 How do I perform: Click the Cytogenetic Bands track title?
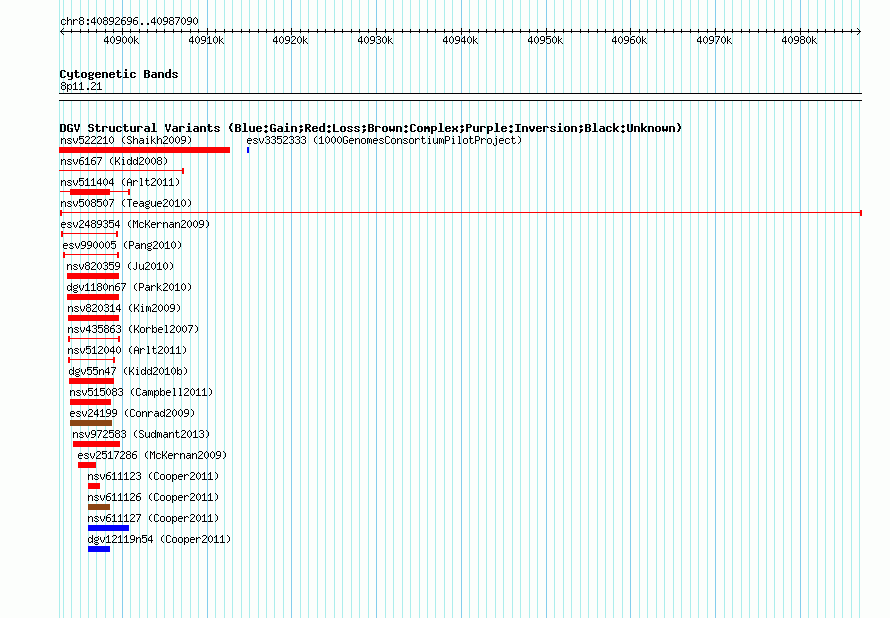pos(119,74)
